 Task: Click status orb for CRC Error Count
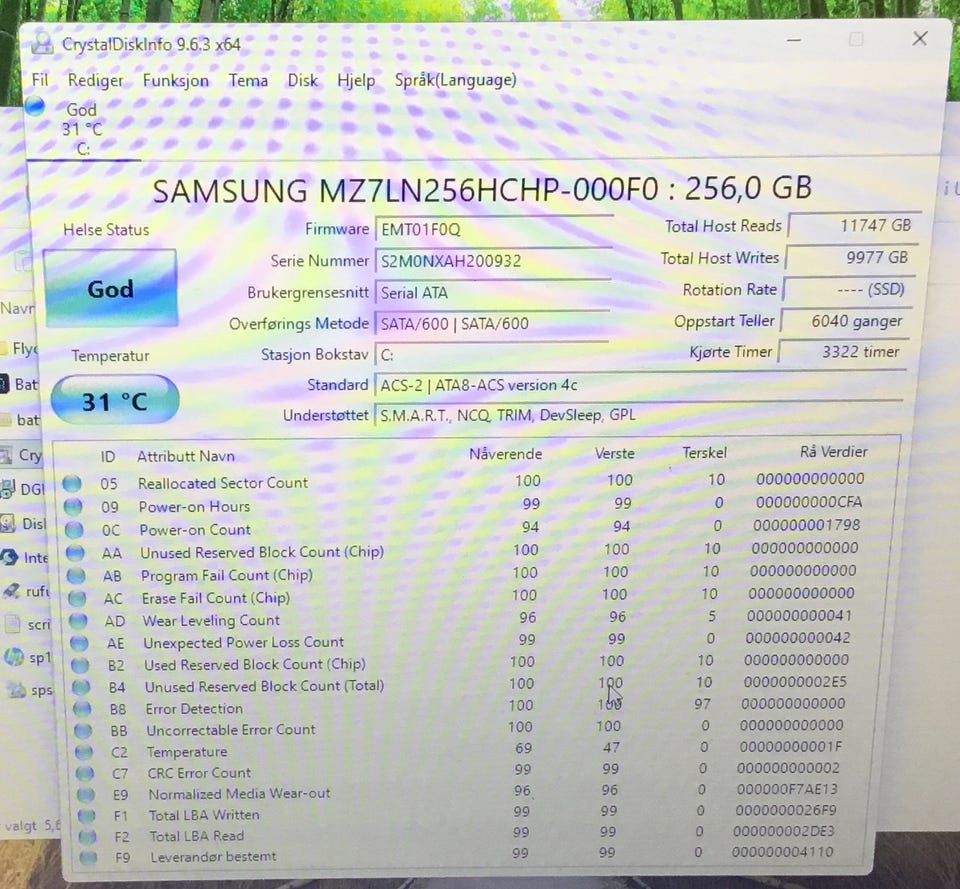[x=84, y=773]
